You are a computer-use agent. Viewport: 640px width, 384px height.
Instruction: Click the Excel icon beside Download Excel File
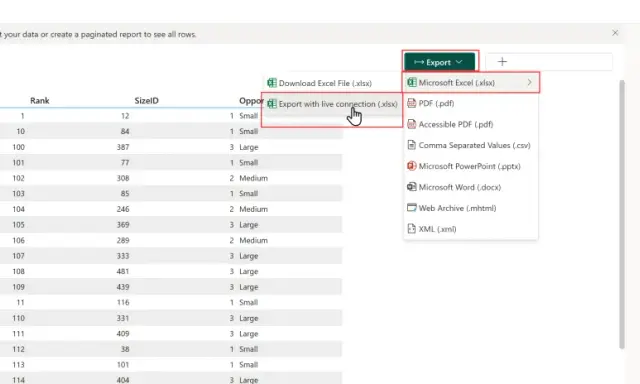point(271,83)
